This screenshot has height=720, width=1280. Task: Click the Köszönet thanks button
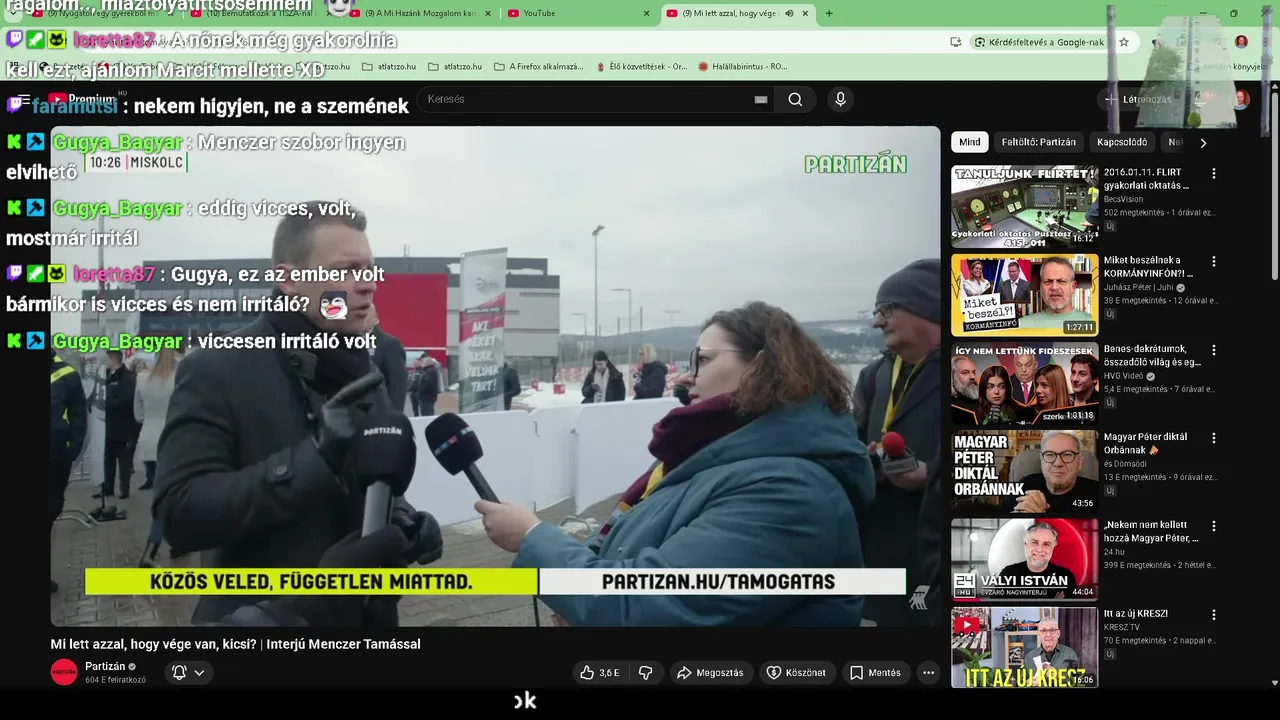coord(796,673)
